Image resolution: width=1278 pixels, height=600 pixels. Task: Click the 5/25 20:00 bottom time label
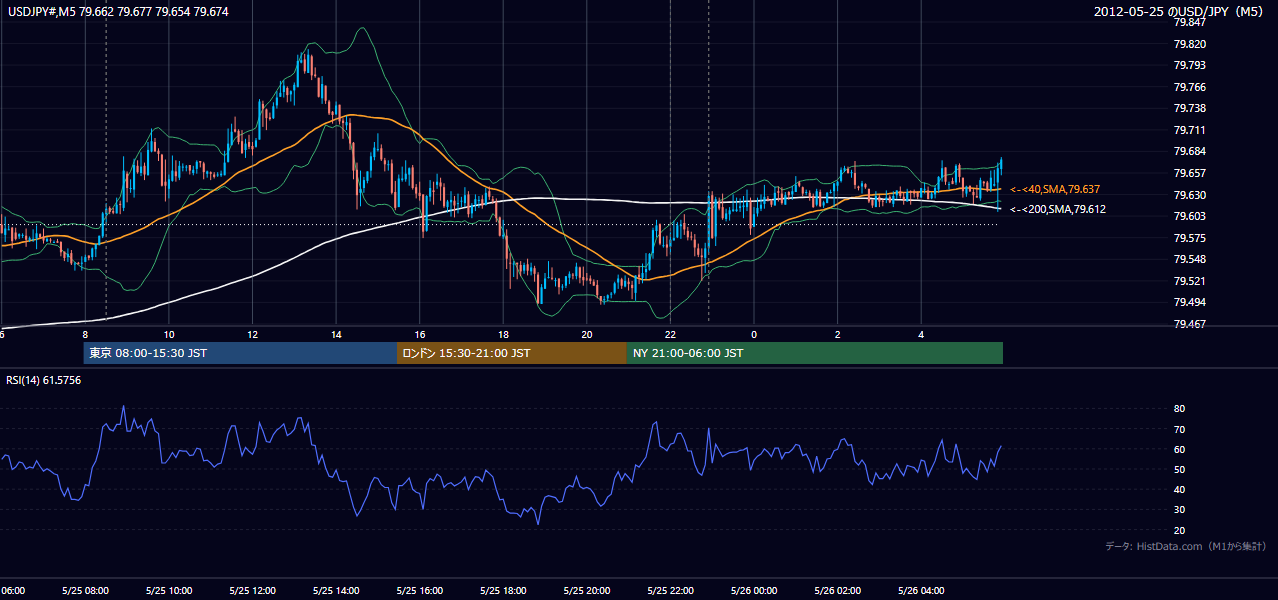(587, 590)
